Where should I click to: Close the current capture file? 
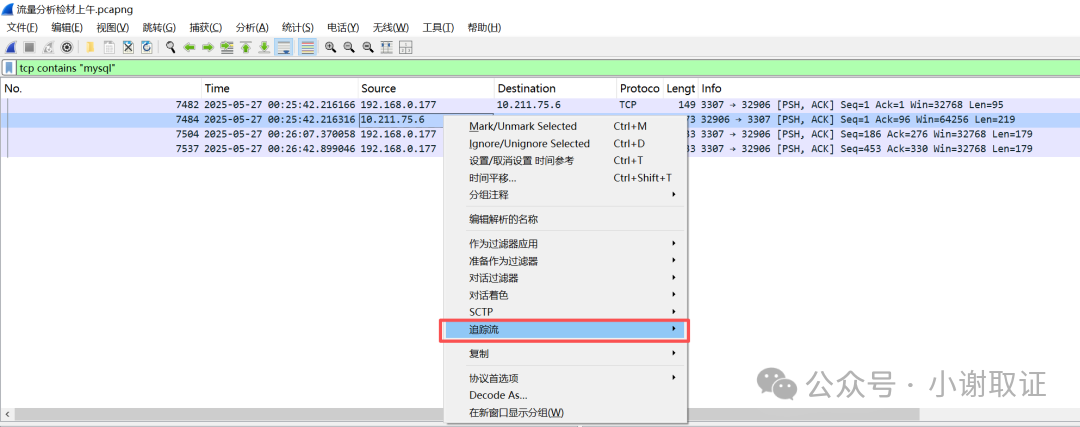coord(128,48)
